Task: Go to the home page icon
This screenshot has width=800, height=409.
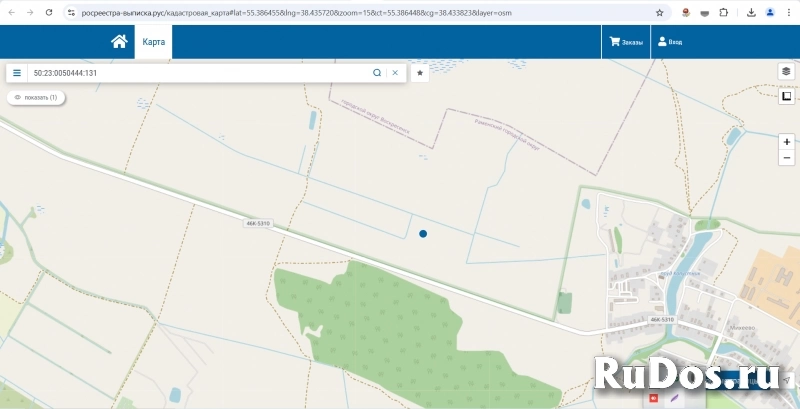Action: point(119,42)
